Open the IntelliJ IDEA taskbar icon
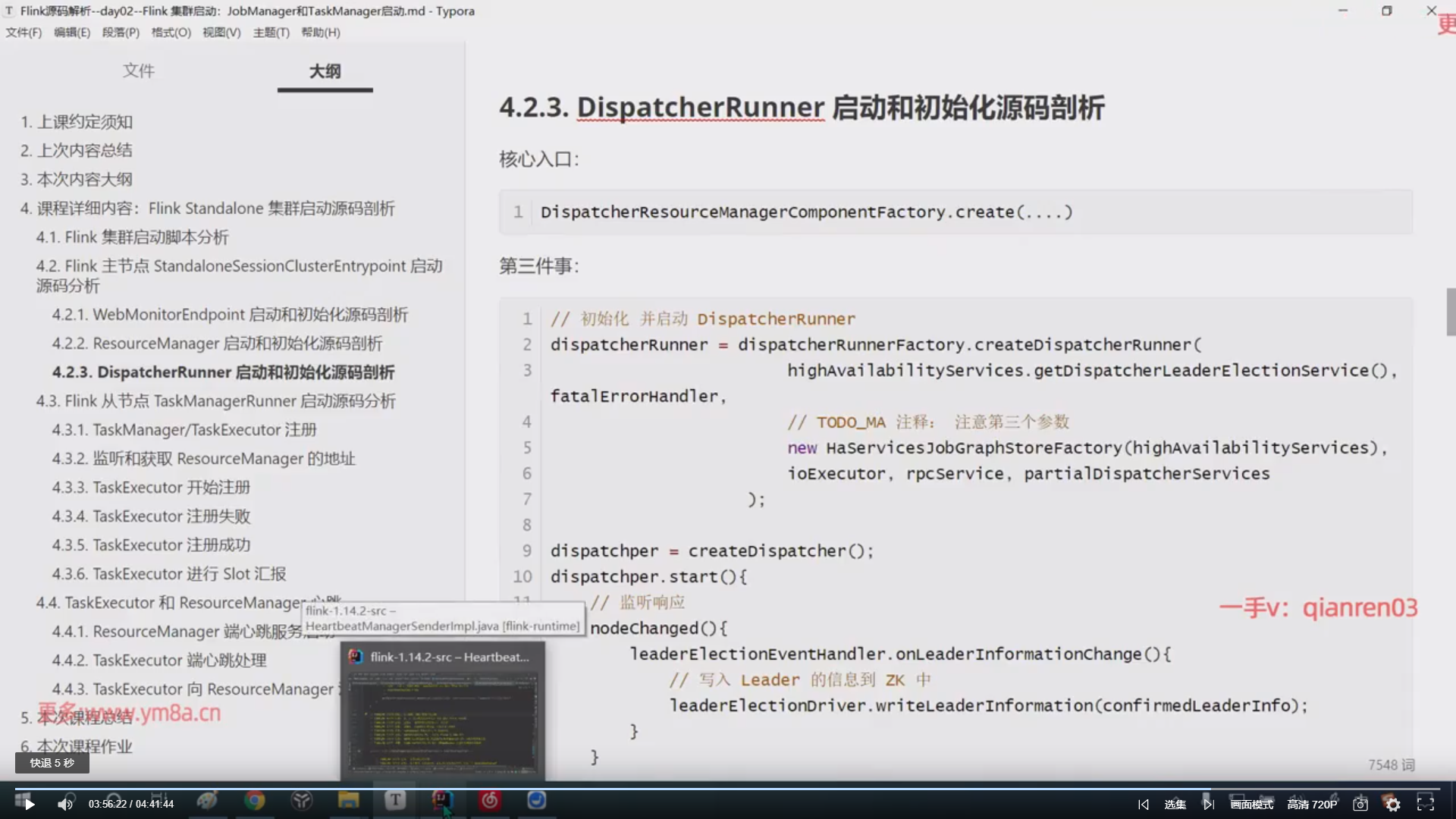This screenshot has width=1456, height=819. (442, 801)
